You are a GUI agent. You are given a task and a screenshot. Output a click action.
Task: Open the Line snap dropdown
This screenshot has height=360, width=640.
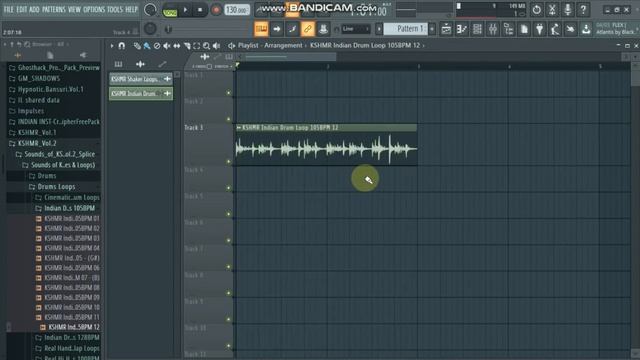point(356,29)
